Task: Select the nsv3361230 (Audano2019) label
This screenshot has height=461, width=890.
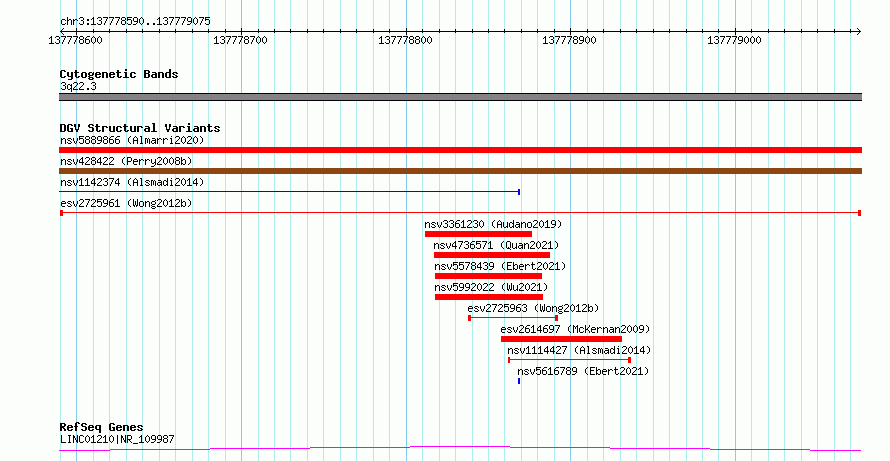Action: 493,224
